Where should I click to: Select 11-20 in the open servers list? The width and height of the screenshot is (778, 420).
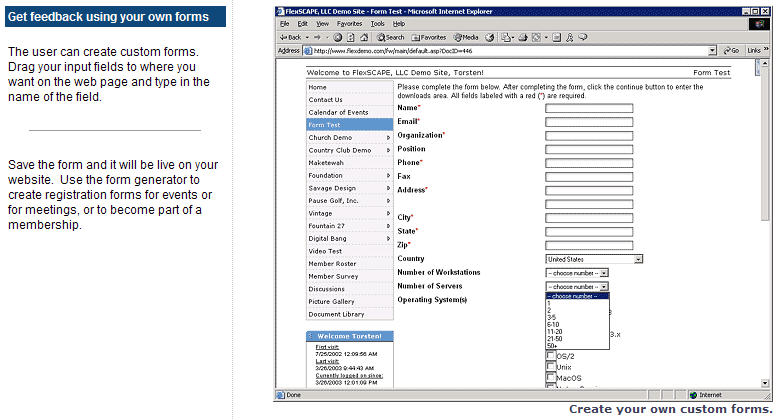[578, 332]
